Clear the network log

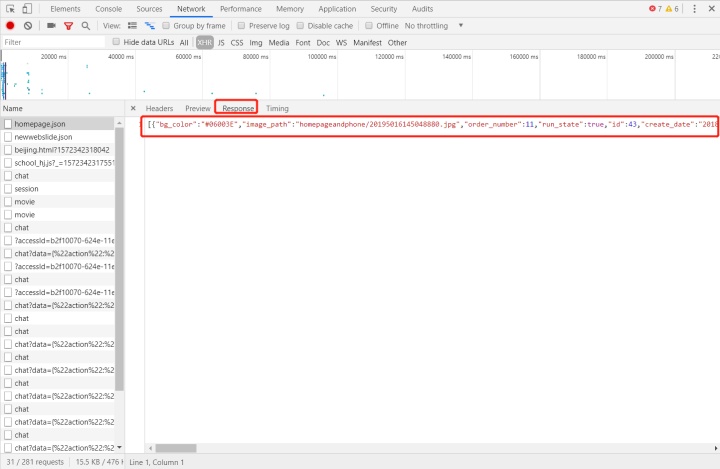[28, 25]
